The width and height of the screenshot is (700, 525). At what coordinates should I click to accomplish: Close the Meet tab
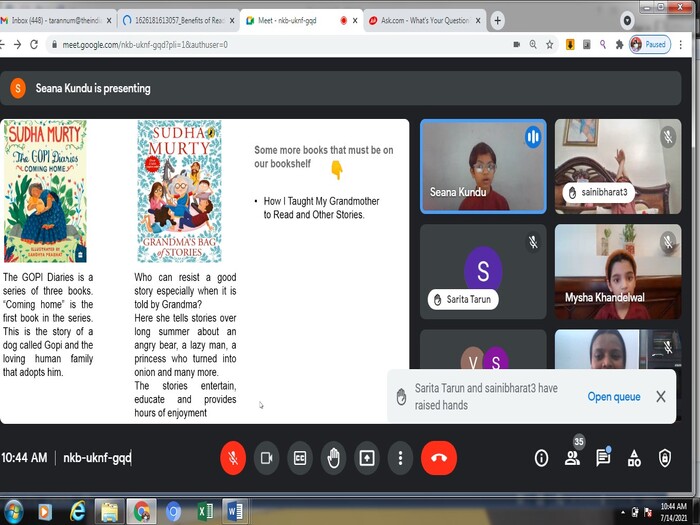(355, 21)
